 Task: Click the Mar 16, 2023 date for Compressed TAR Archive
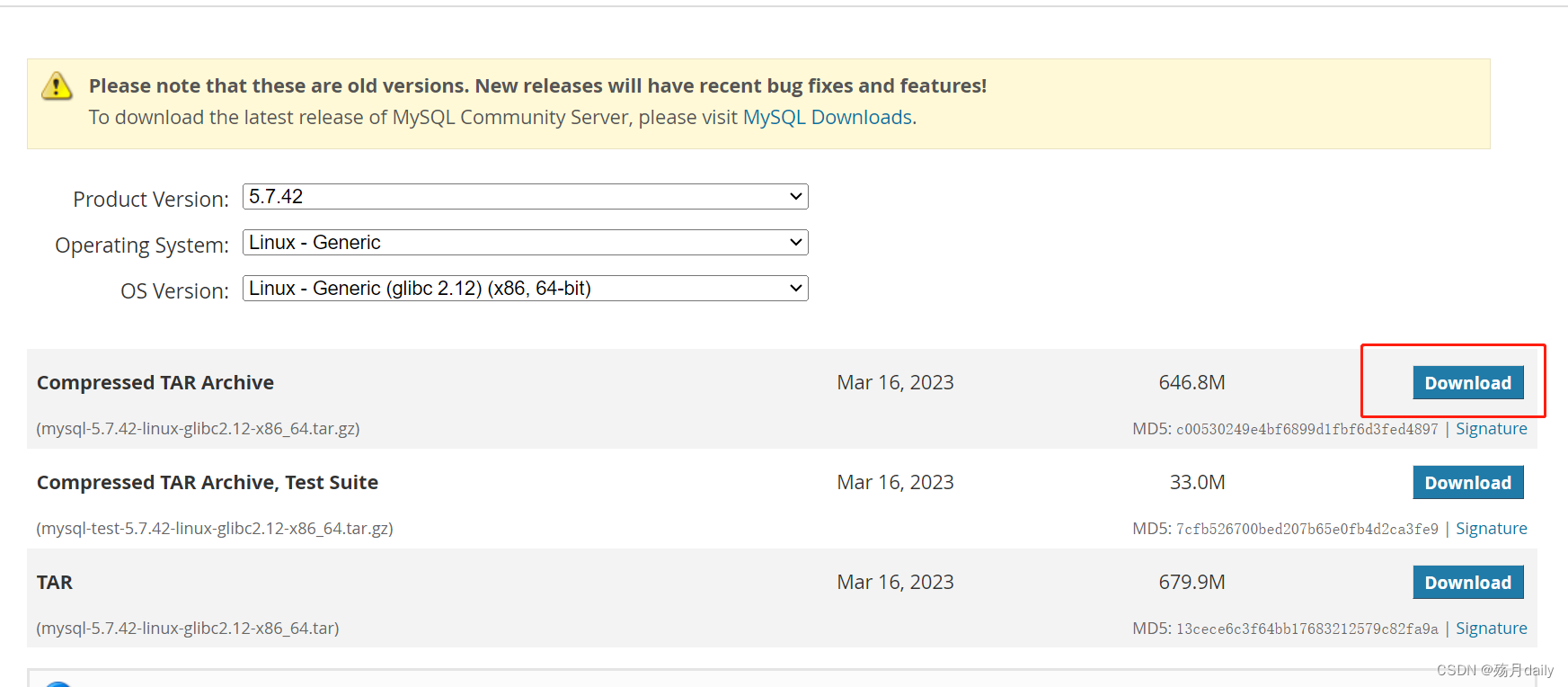click(896, 383)
